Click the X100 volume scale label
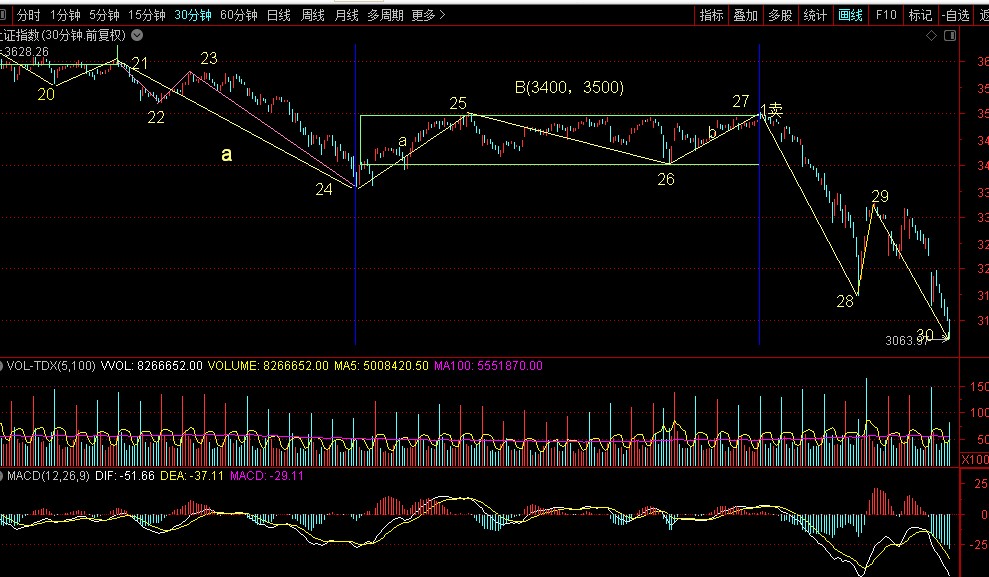 [974, 460]
